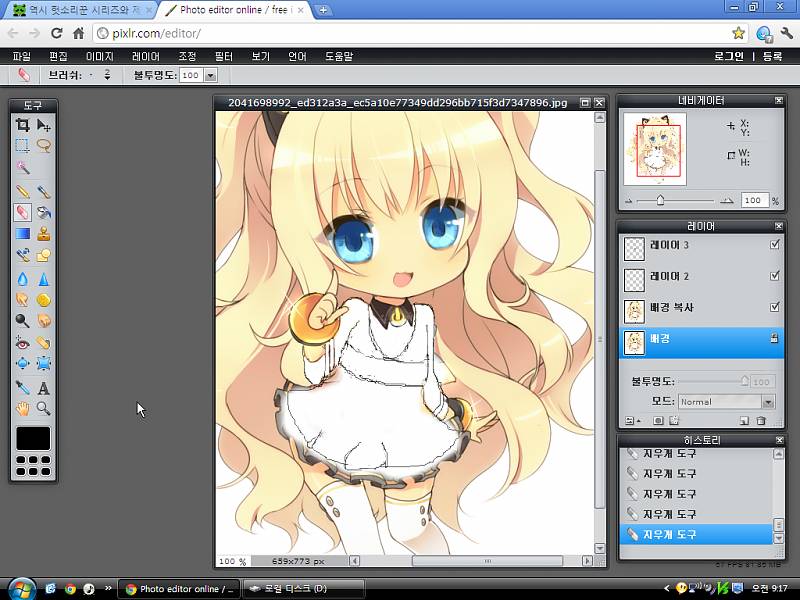Click the 로그인 link
The image size is (800, 600).
coord(729,57)
